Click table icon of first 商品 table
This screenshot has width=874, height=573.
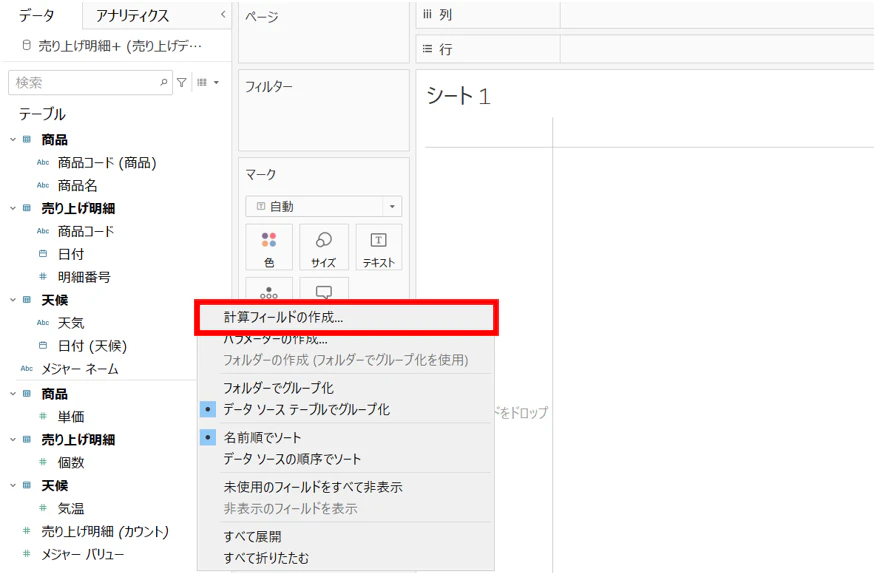[27, 139]
